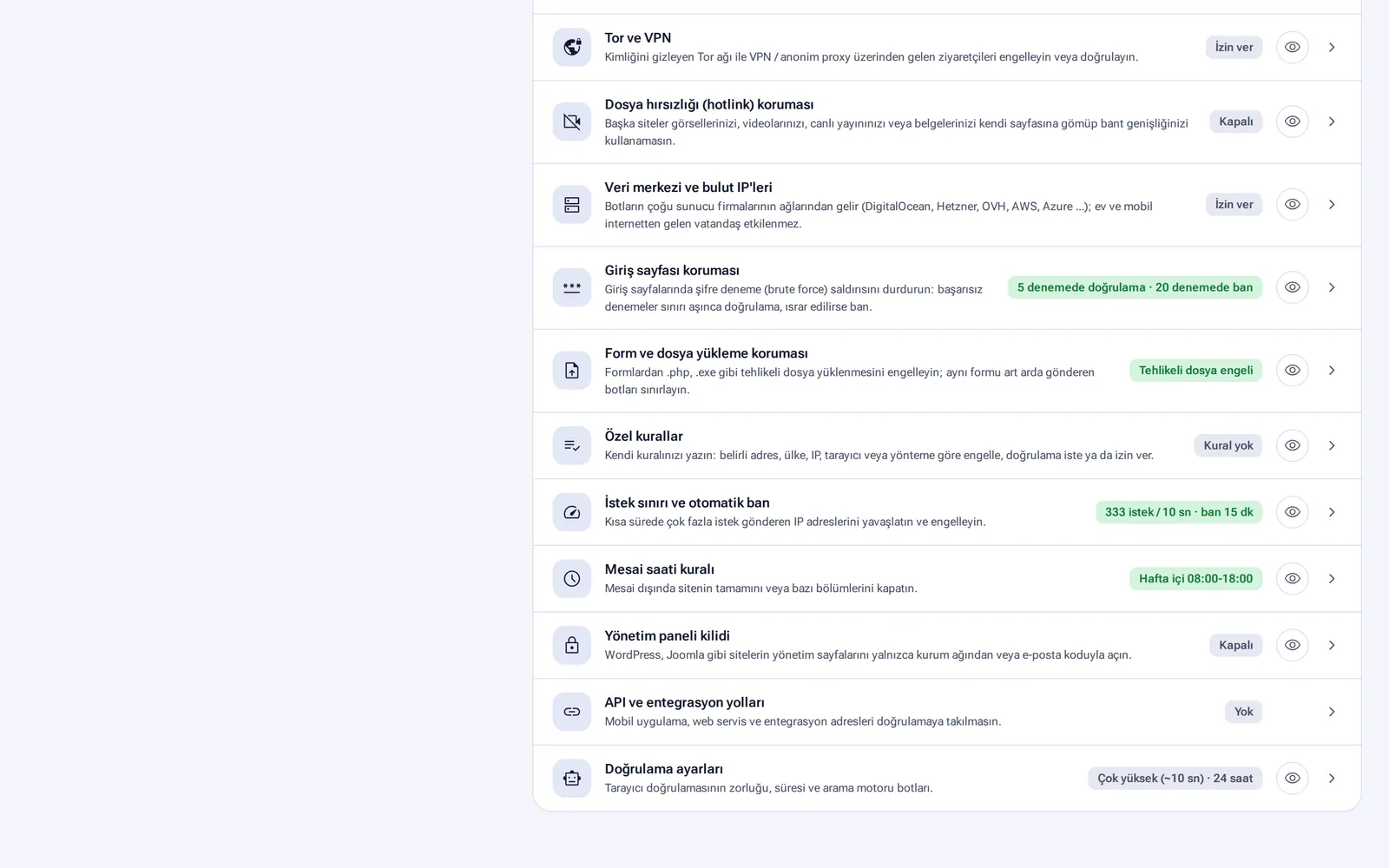Click İzin ver badge on Veri merkezi row
The height and width of the screenshot is (868, 1389).
[1234, 205]
